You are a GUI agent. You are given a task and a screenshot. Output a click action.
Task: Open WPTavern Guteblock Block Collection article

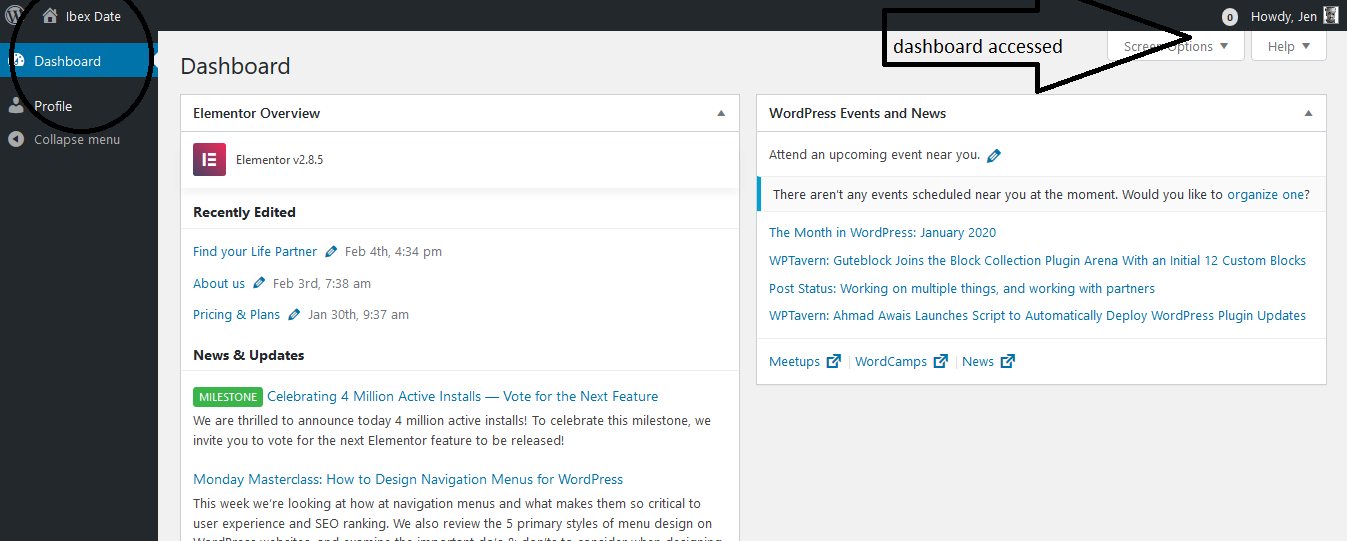pyautogui.click(x=1037, y=260)
